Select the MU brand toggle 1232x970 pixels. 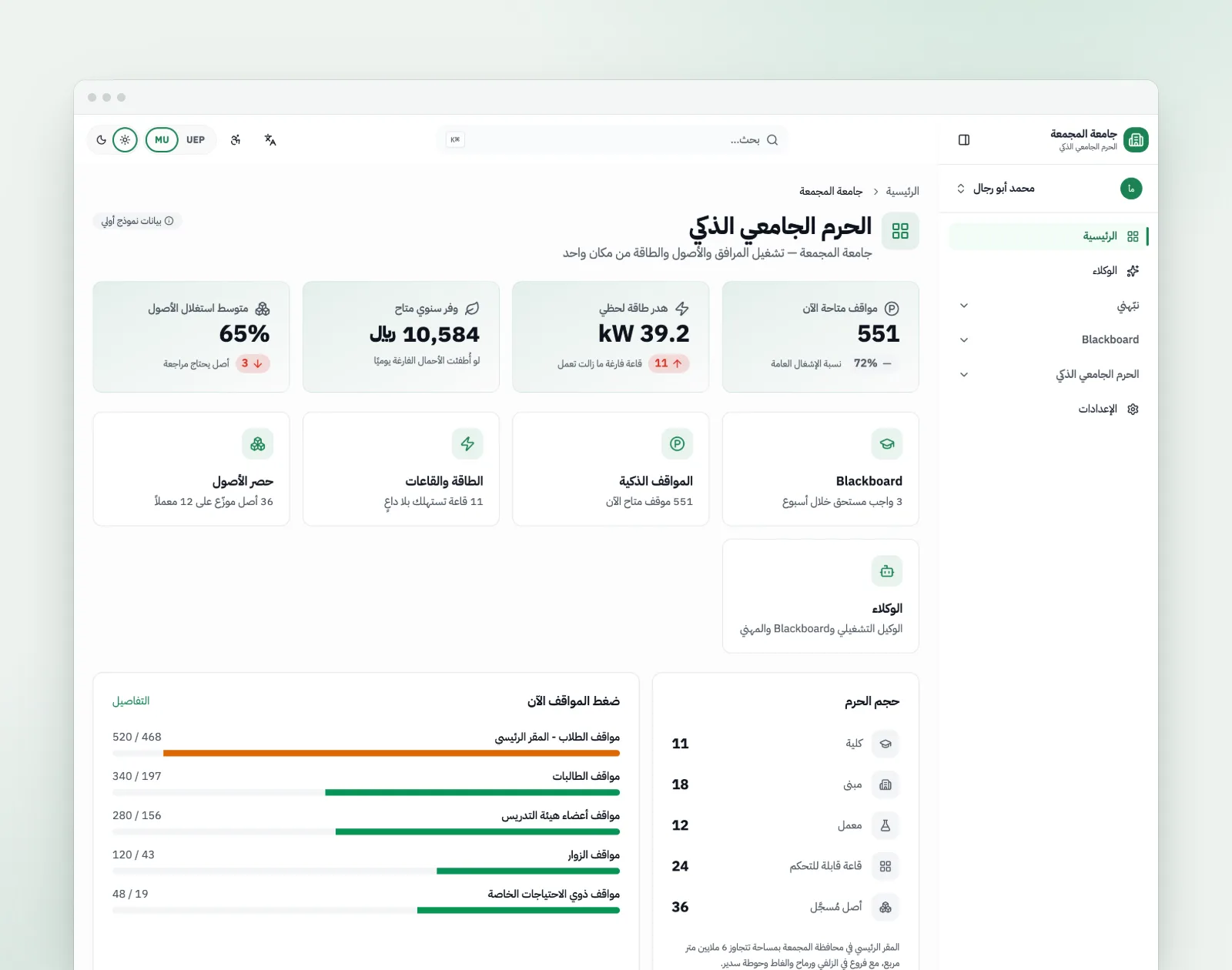[x=162, y=140]
